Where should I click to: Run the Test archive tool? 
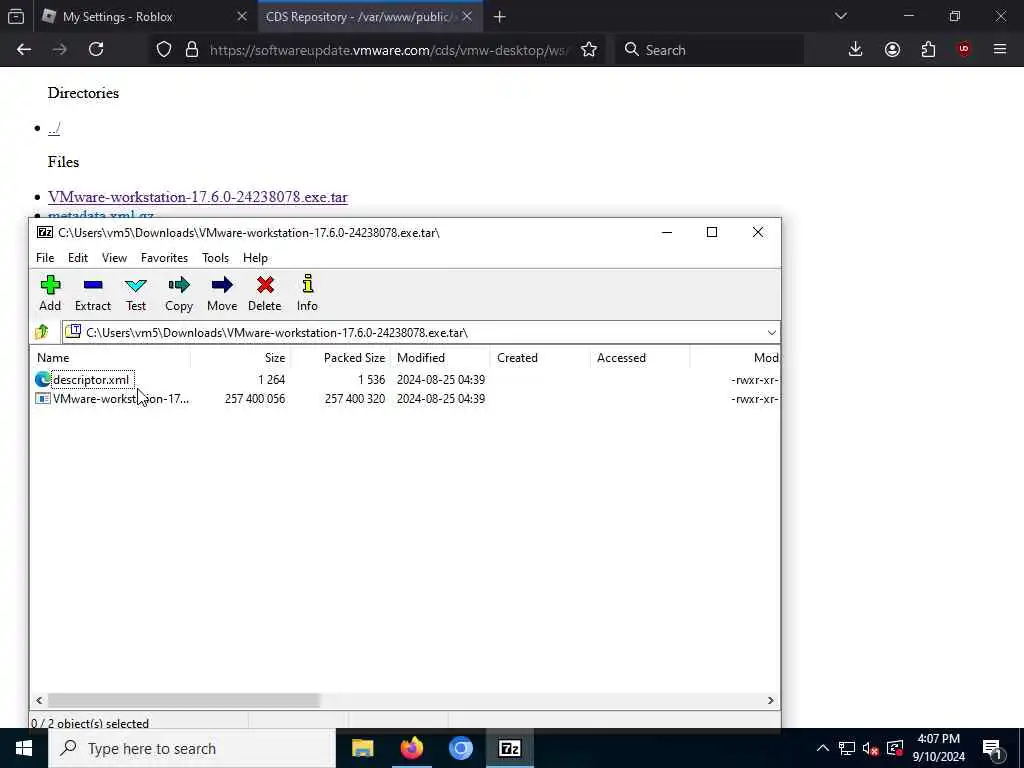[x=136, y=293]
